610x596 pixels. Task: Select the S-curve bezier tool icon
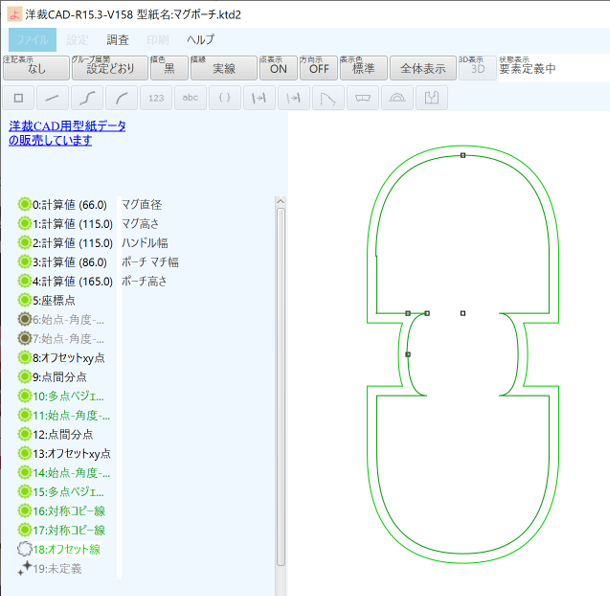pos(87,98)
